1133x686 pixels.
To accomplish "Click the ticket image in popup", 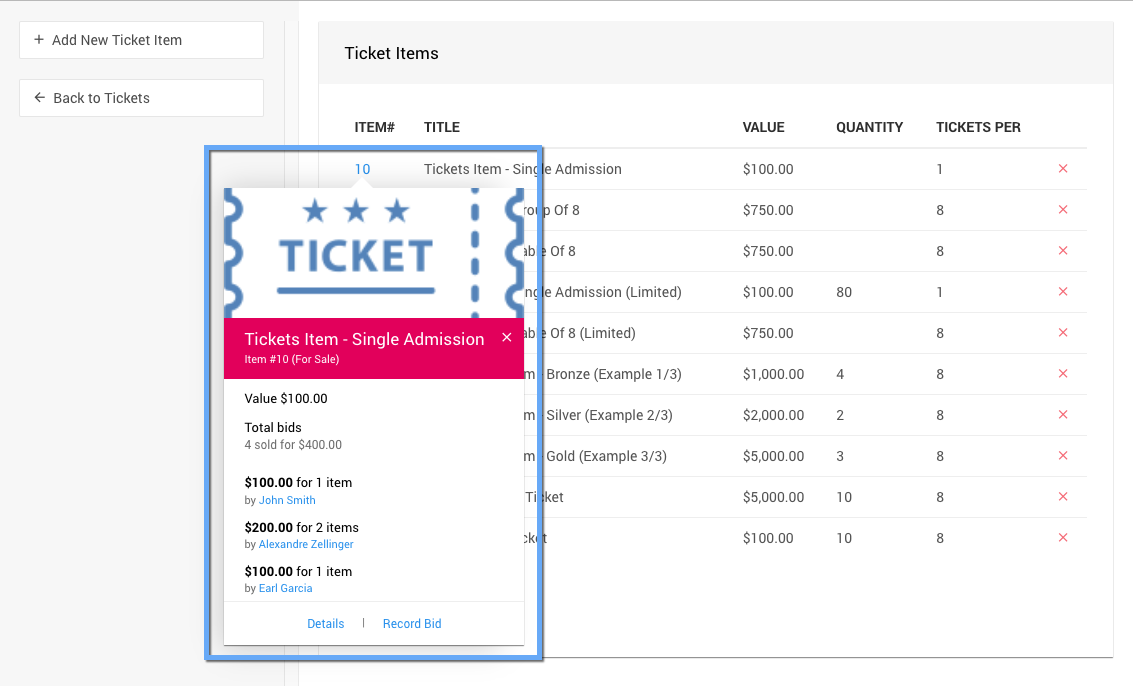I will (373, 253).
